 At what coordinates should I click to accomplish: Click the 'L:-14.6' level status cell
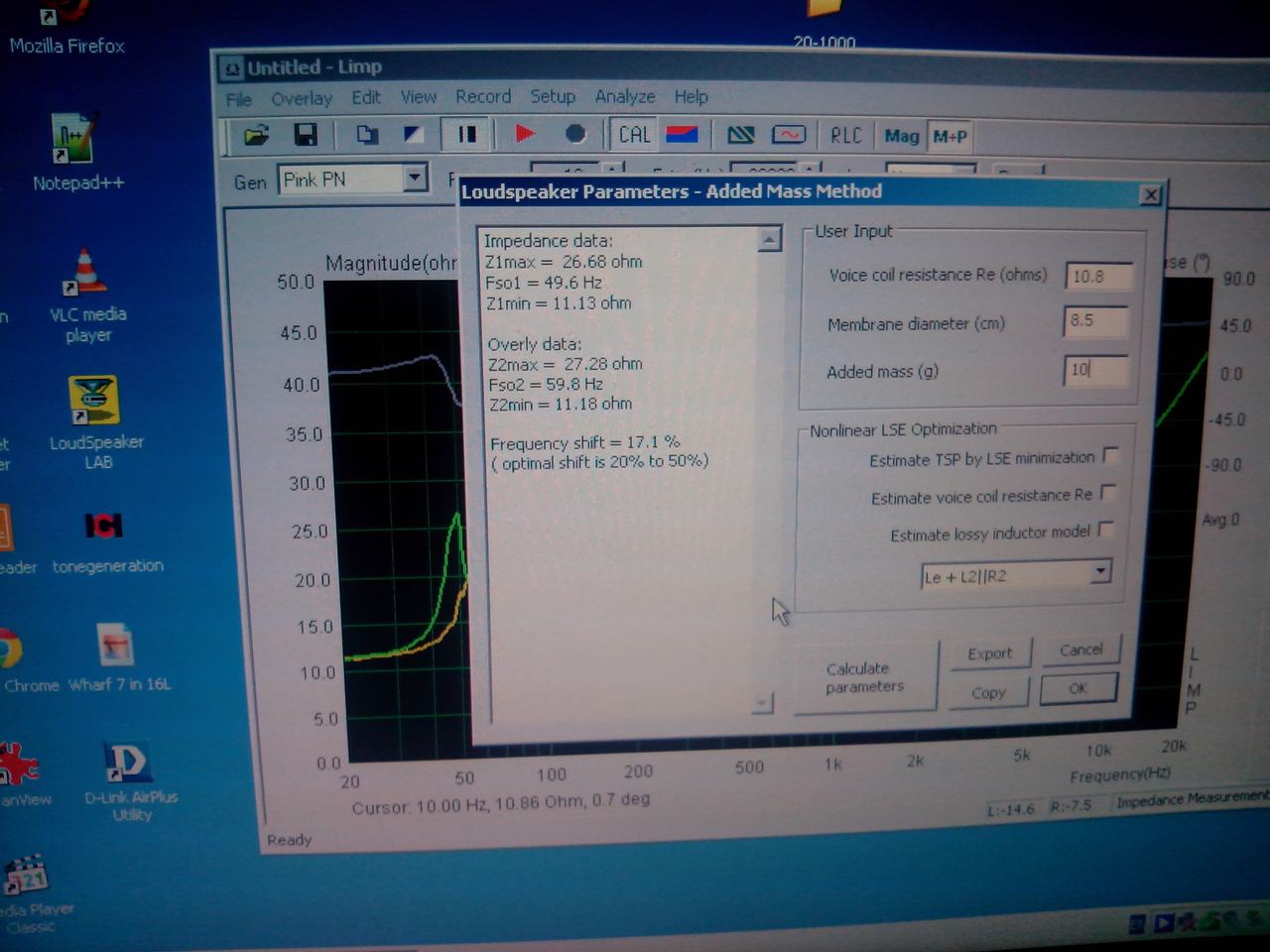pyautogui.click(x=1011, y=809)
